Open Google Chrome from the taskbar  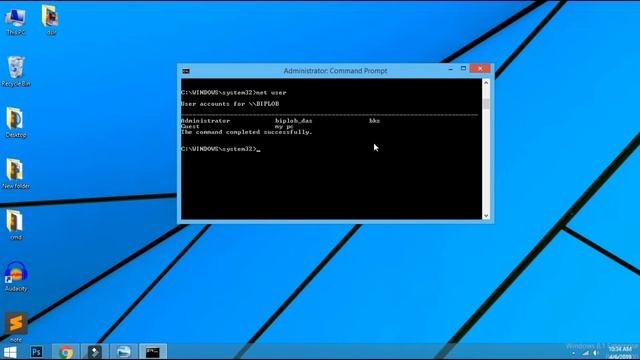pyautogui.click(x=66, y=352)
